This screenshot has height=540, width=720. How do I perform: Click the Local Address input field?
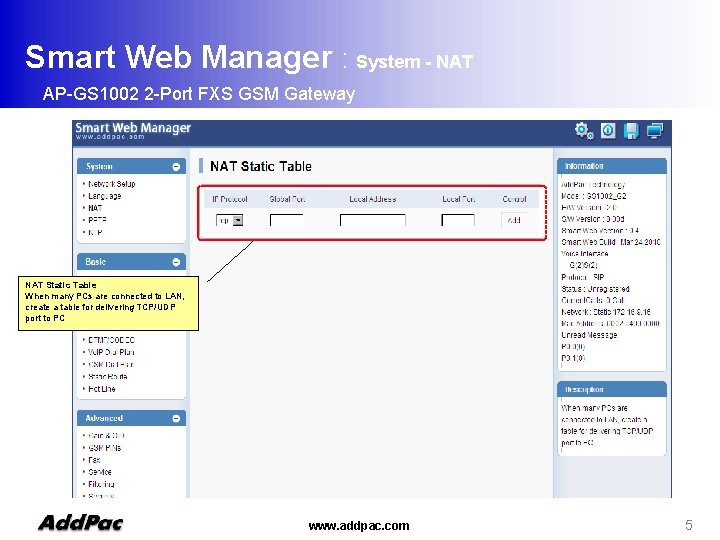click(x=372, y=220)
